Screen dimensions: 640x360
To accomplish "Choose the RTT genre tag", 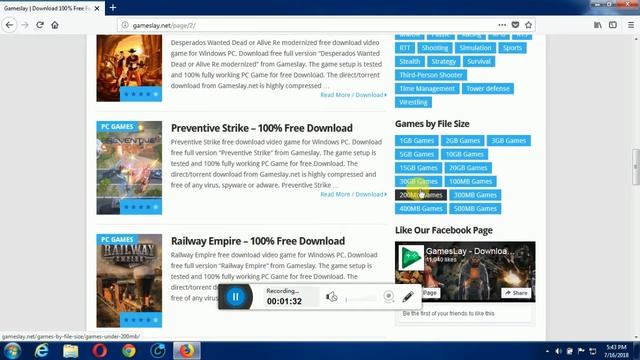I will [x=404, y=48].
